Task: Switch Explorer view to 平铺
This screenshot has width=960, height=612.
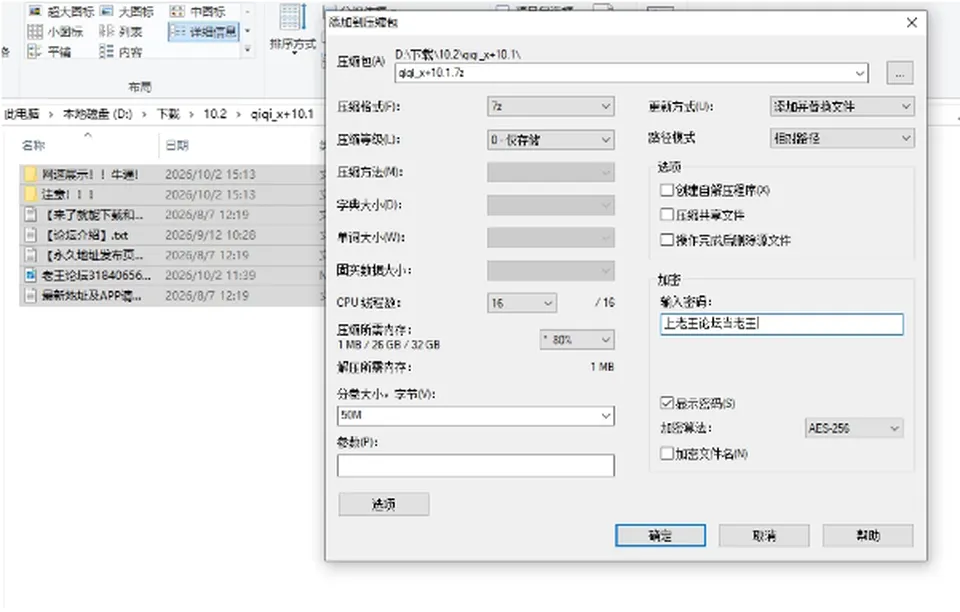Action: [x=50, y=52]
